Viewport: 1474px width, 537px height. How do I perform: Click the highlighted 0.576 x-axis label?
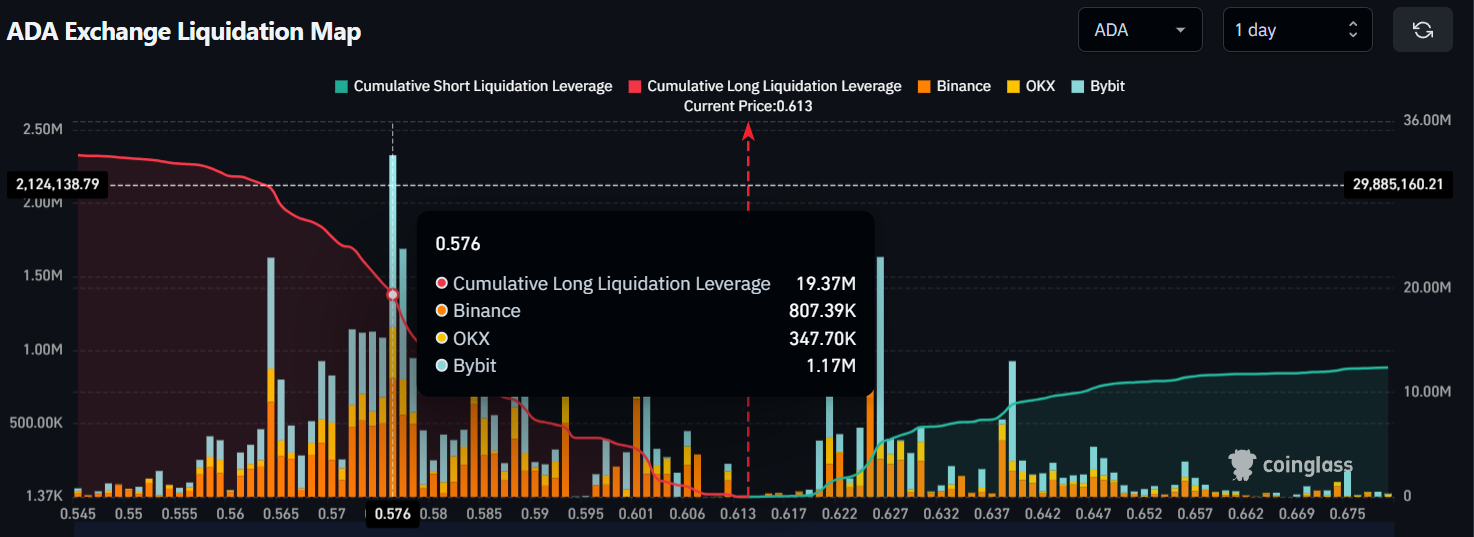pos(393,515)
